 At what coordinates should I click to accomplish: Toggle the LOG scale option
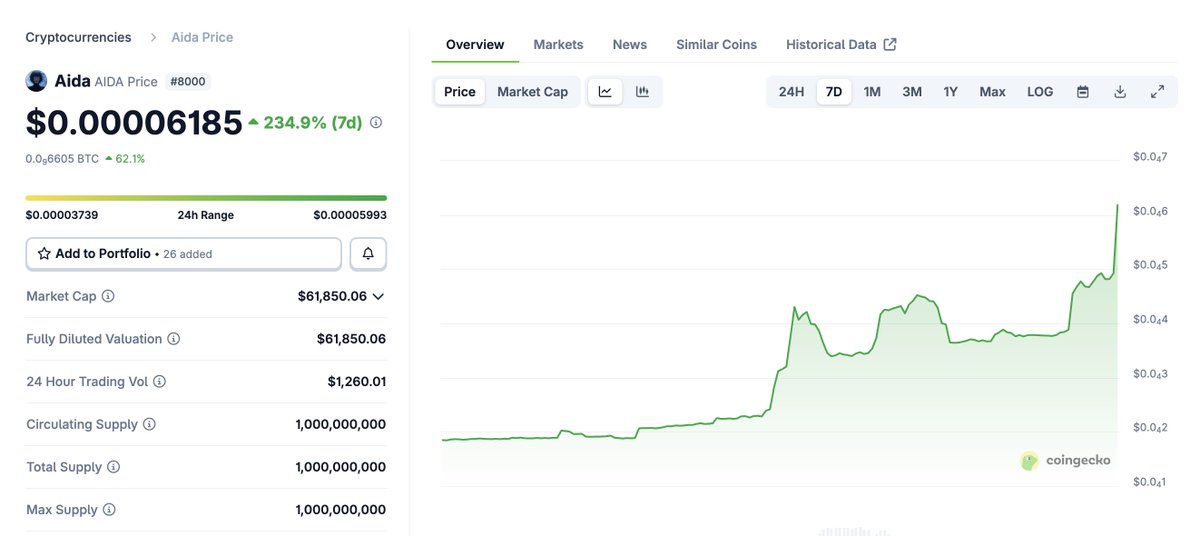(1040, 92)
